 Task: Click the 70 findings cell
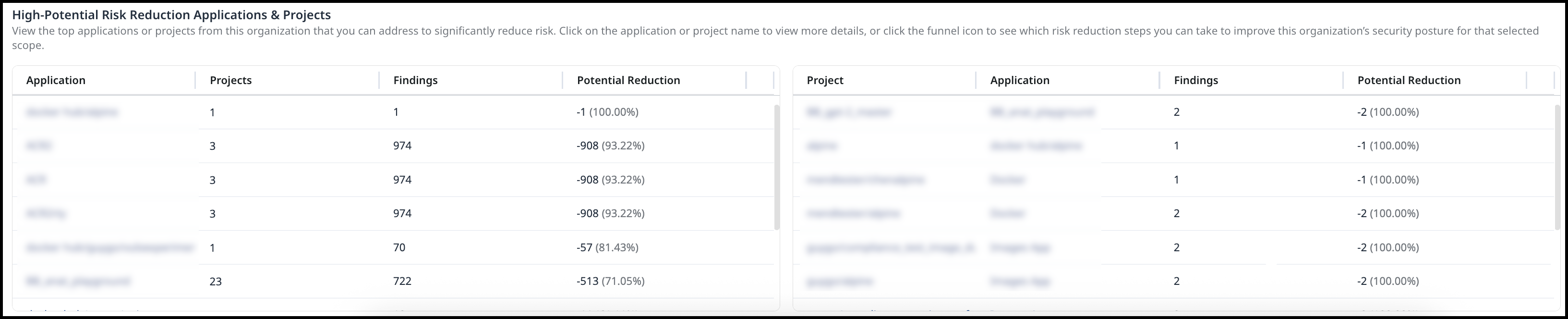click(x=399, y=248)
